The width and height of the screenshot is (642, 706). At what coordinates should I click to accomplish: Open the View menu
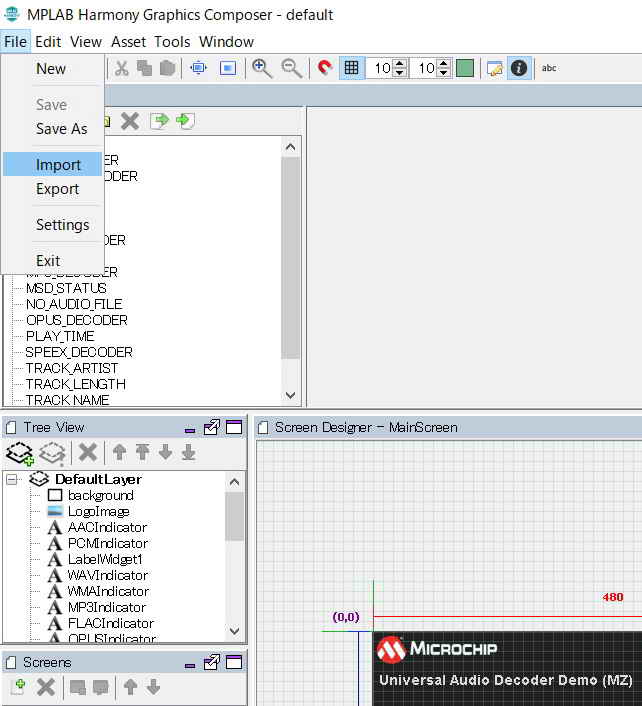pos(86,42)
